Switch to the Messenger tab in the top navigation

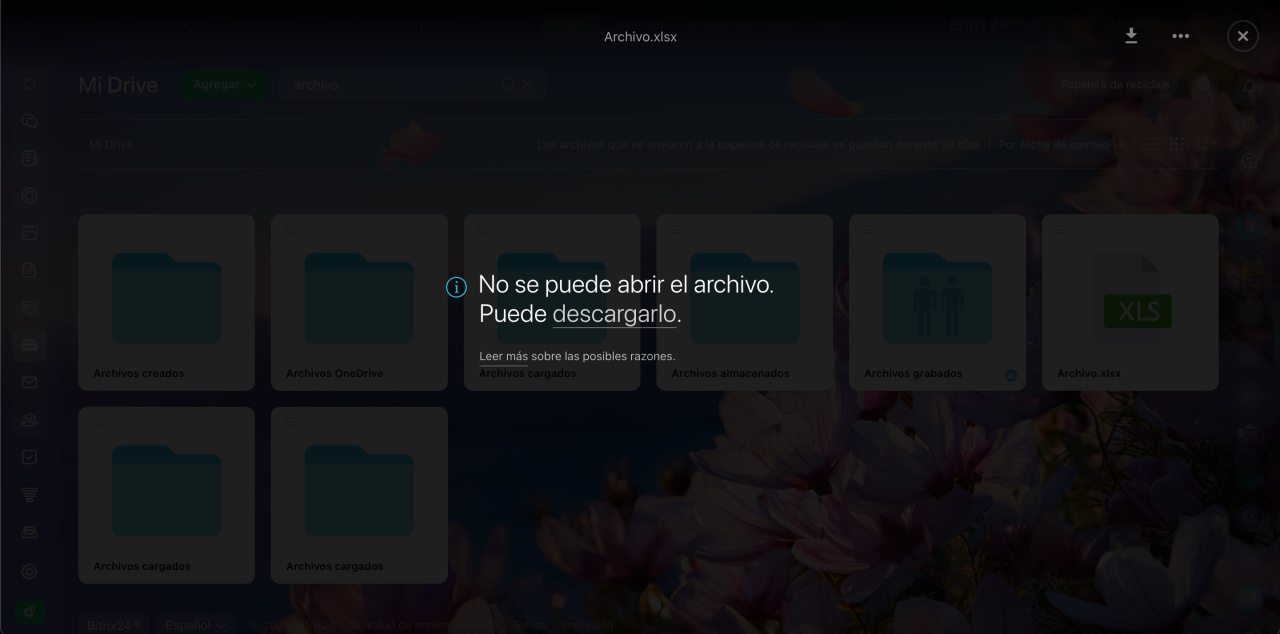tap(170, 25)
